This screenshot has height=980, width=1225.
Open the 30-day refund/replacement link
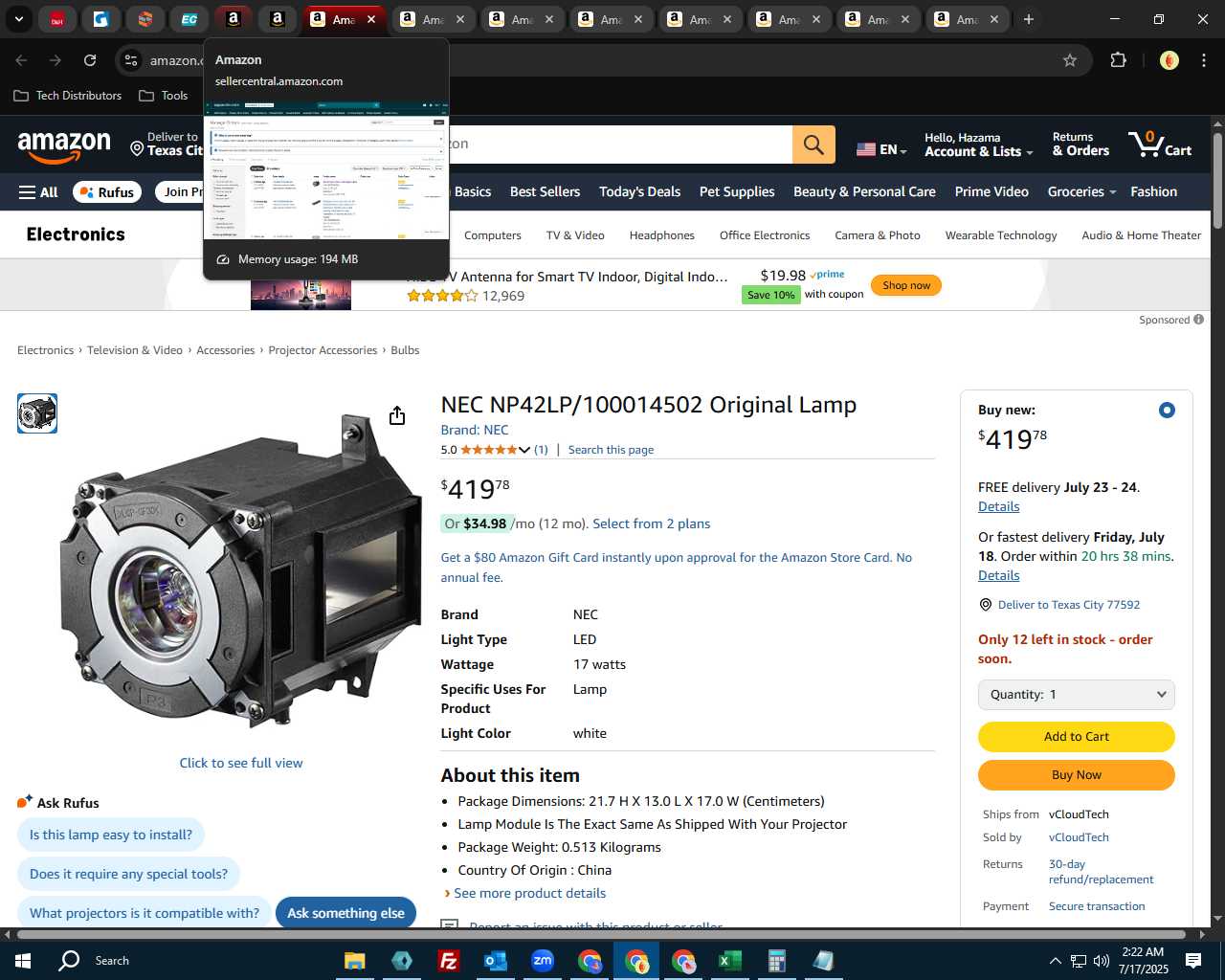1101,872
